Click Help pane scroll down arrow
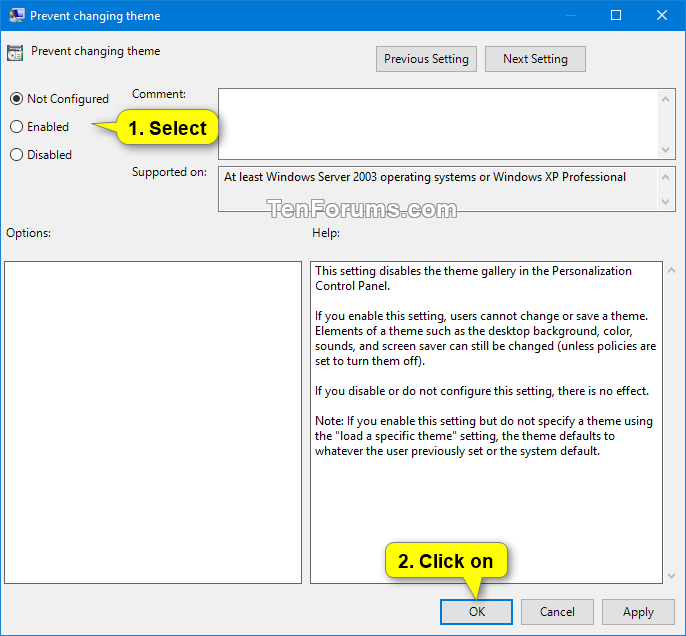Image resolution: width=686 pixels, height=636 pixels. 671,576
